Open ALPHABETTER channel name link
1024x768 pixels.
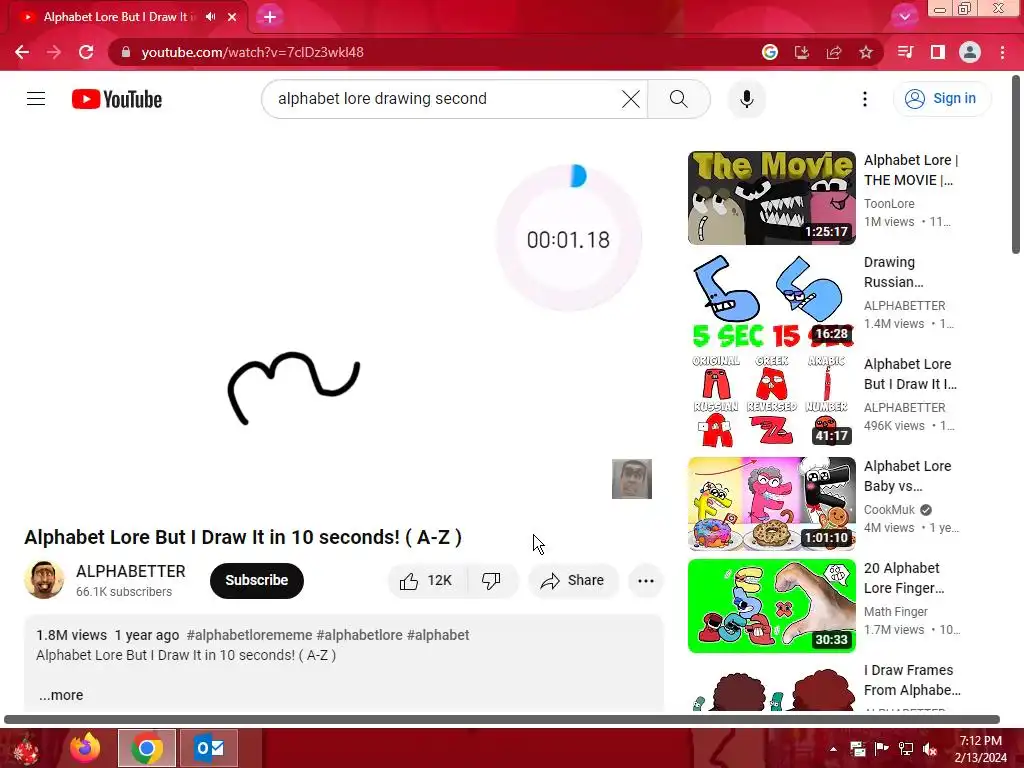click(x=131, y=571)
